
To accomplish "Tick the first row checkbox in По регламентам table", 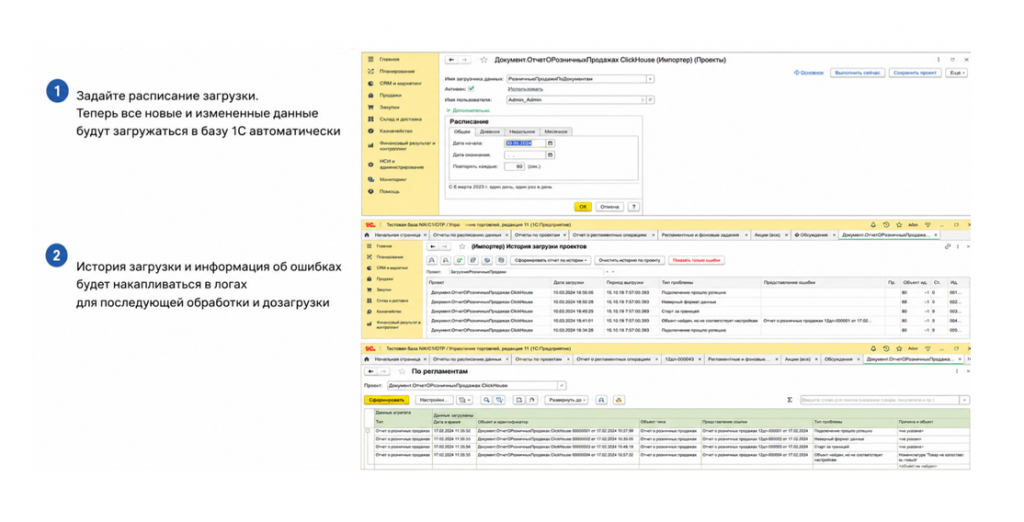I will coord(368,431).
